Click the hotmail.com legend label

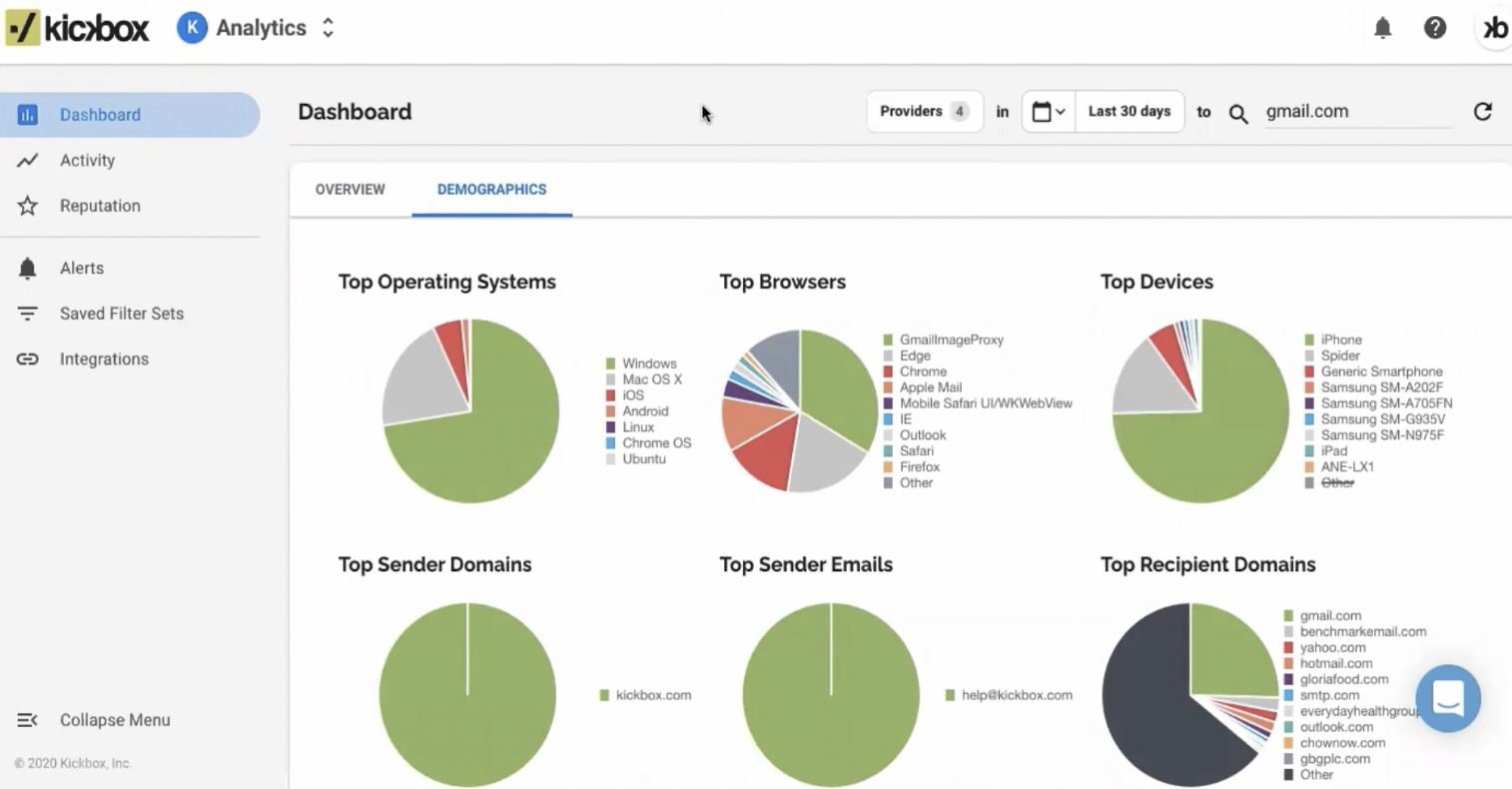pos(1336,663)
